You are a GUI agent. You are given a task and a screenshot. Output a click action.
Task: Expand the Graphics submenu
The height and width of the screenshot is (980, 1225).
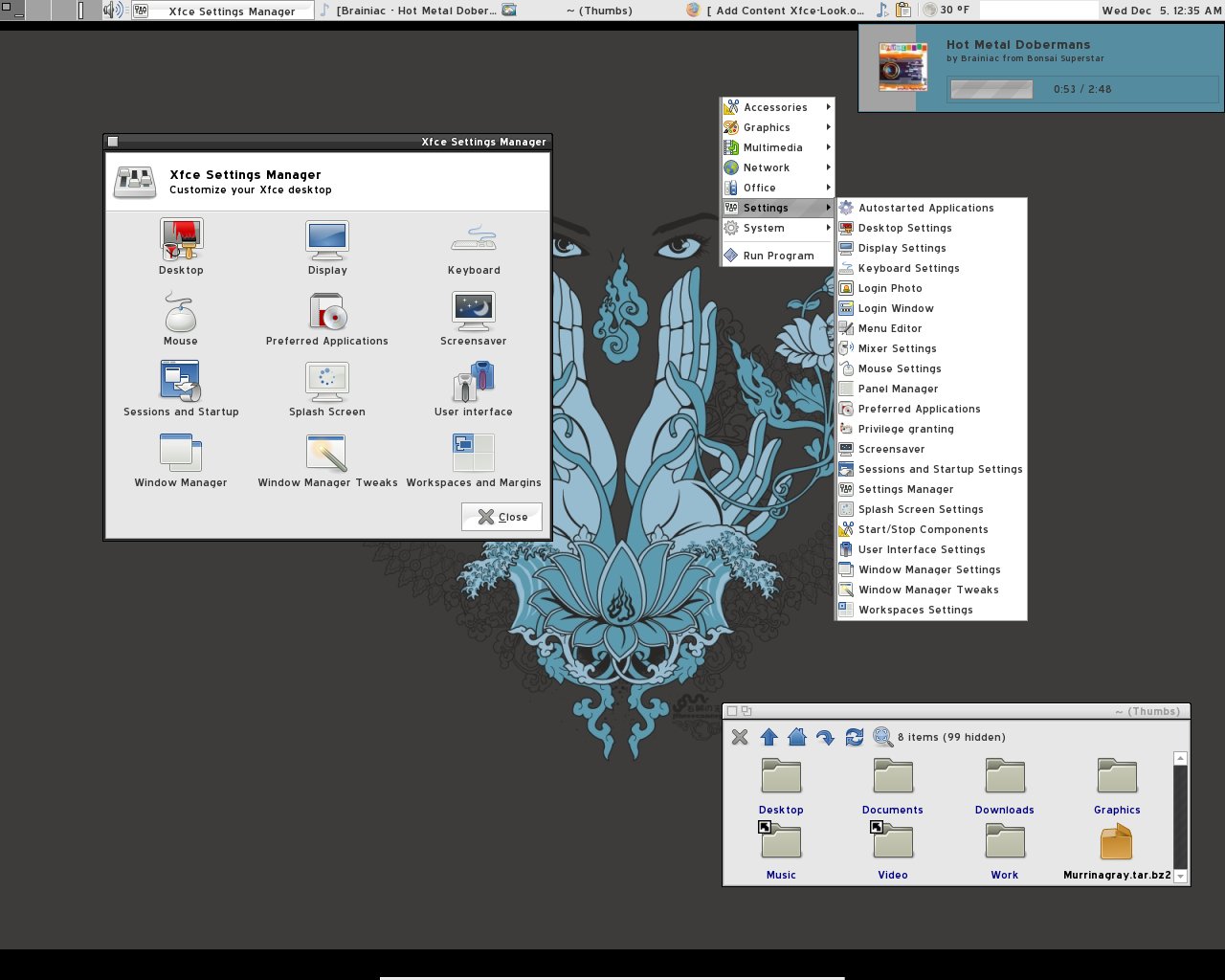(777, 127)
